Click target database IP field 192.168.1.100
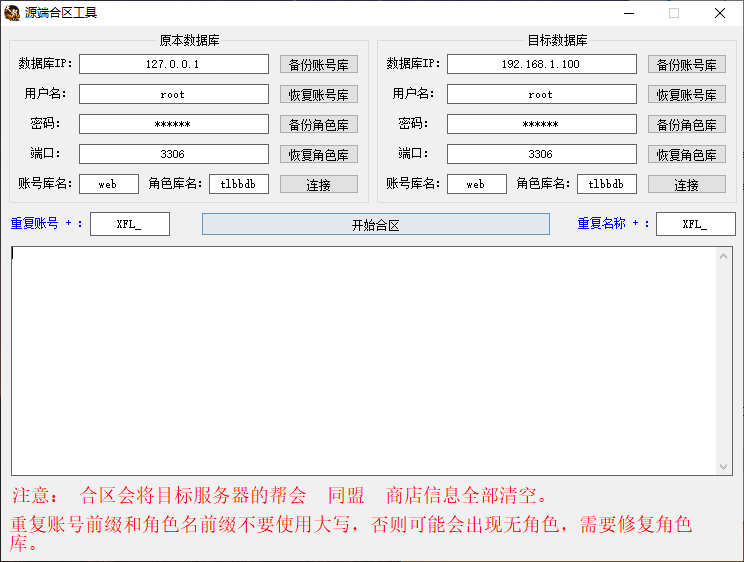The height and width of the screenshot is (562, 744). (x=542, y=64)
